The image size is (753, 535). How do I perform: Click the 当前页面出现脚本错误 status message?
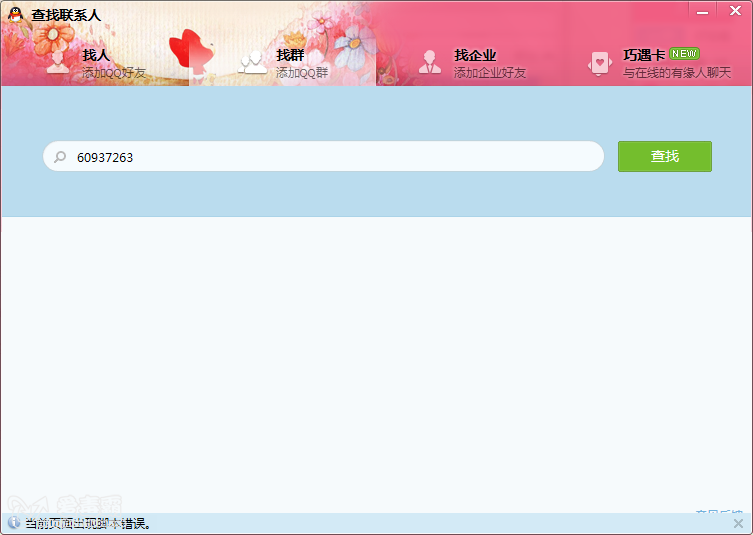click(x=88, y=523)
